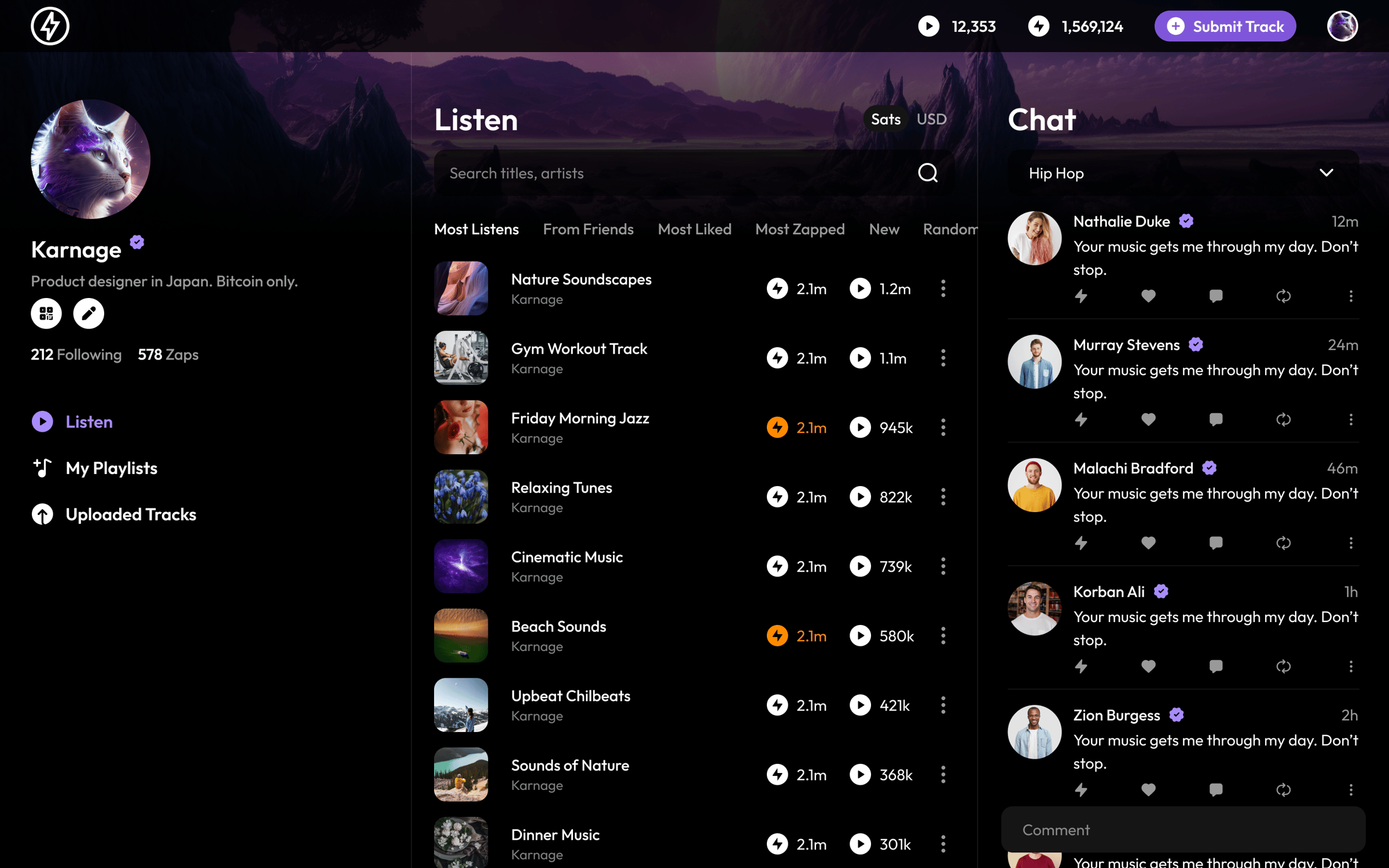This screenshot has height=868, width=1389.
Task: Switch currency display to USD
Action: click(x=931, y=119)
